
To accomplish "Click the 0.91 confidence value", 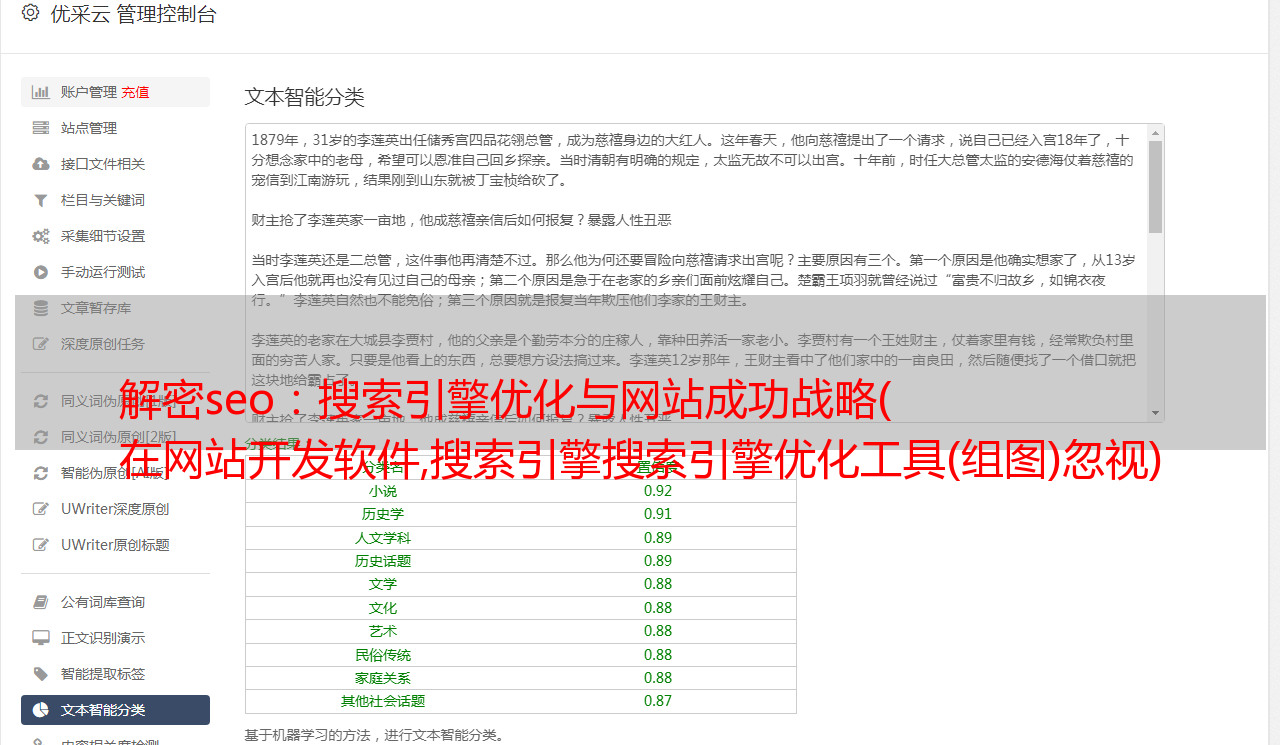I will (x=658, y=514).
